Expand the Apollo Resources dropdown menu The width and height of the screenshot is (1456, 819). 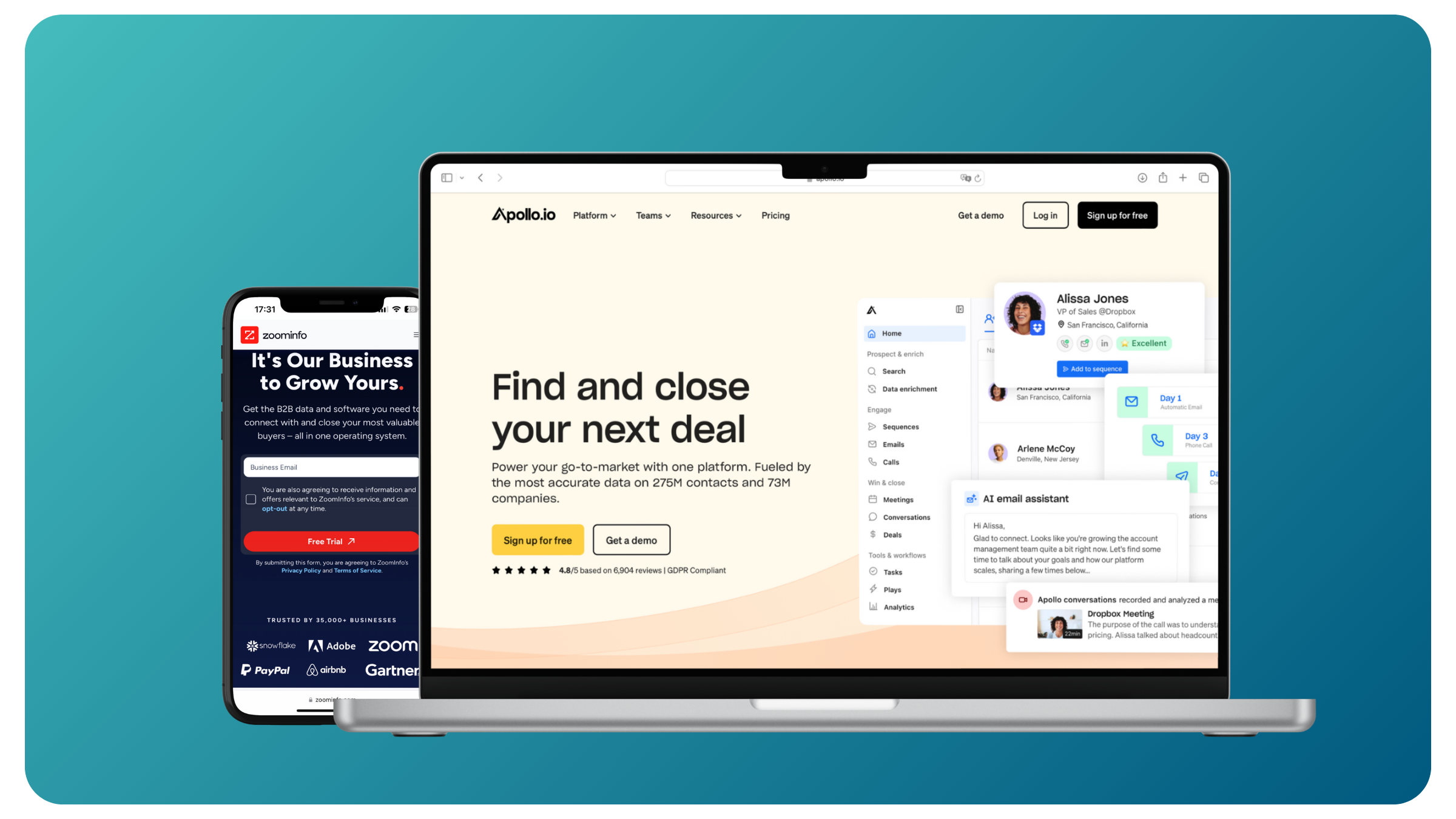pos(715,215)
